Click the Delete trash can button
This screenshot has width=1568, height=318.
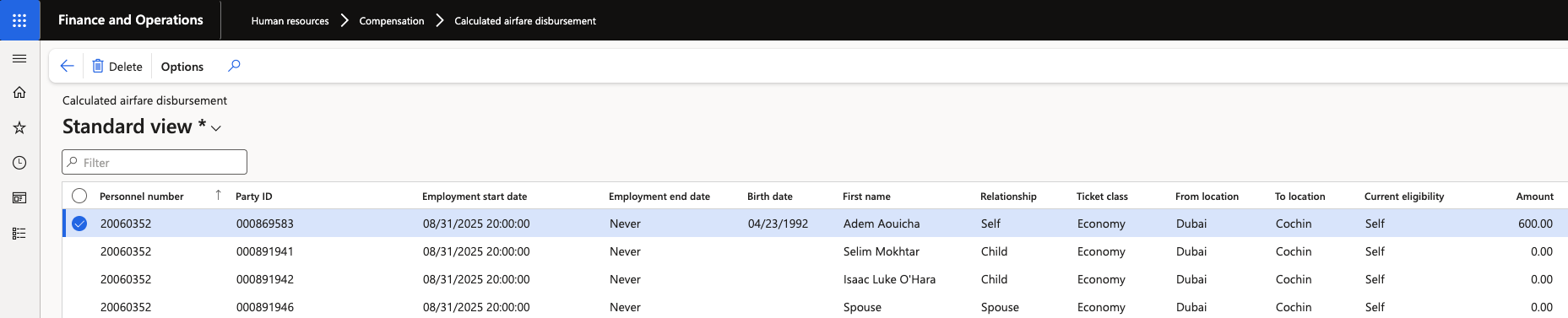coord(117,67)
